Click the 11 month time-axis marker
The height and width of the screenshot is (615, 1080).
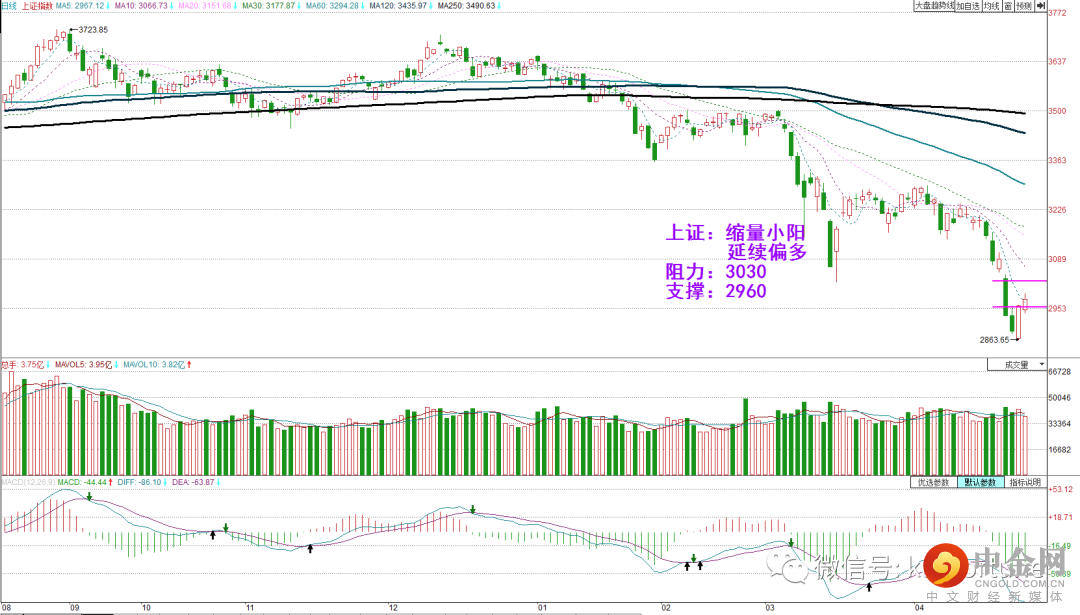(249, 608)
